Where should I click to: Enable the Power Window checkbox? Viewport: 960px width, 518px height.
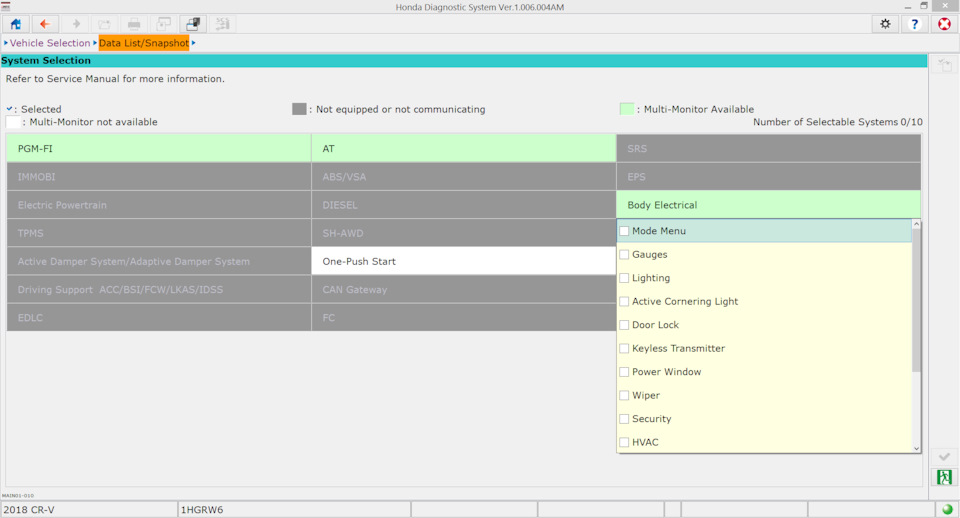624,372
